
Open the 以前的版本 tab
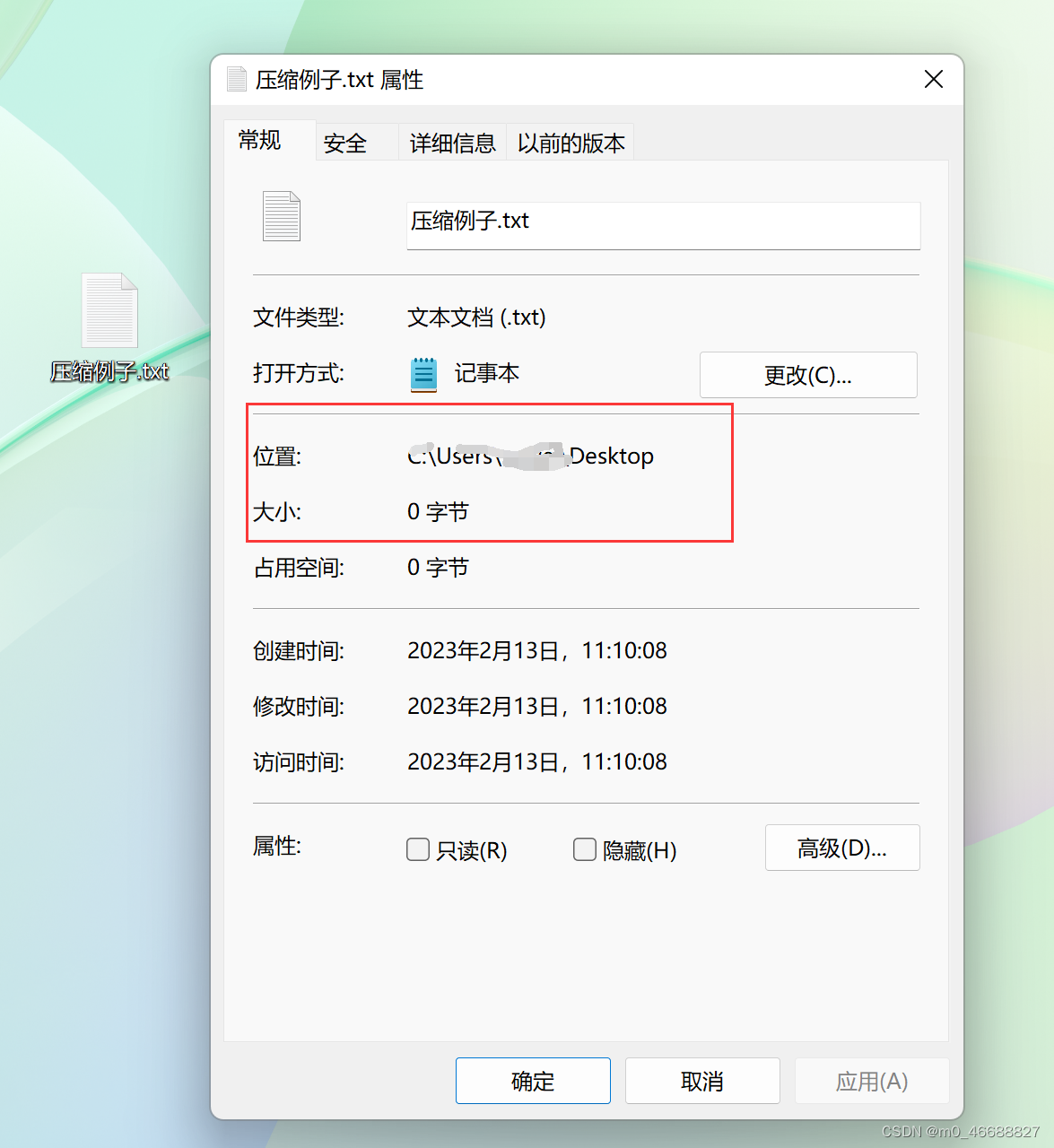point(571,143)
